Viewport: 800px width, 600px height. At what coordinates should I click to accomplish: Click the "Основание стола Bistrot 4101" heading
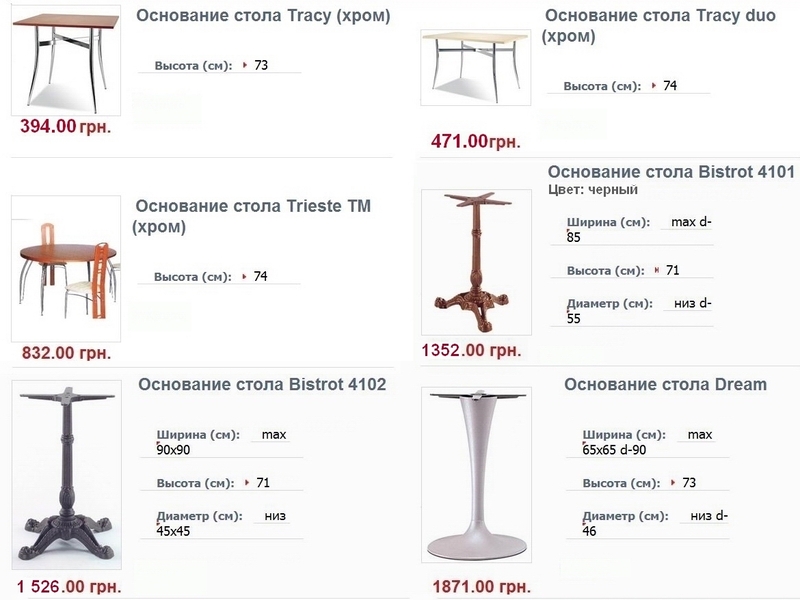[670, 171]
